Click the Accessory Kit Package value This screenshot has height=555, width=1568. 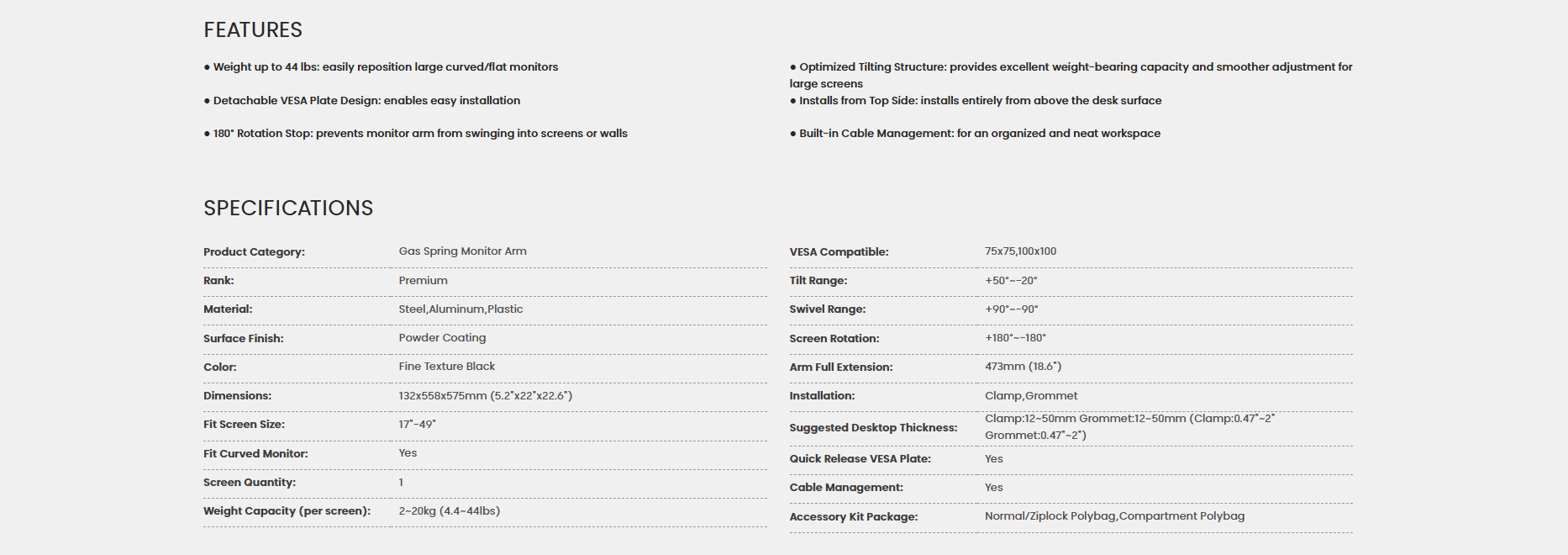tap(1114, 516)
